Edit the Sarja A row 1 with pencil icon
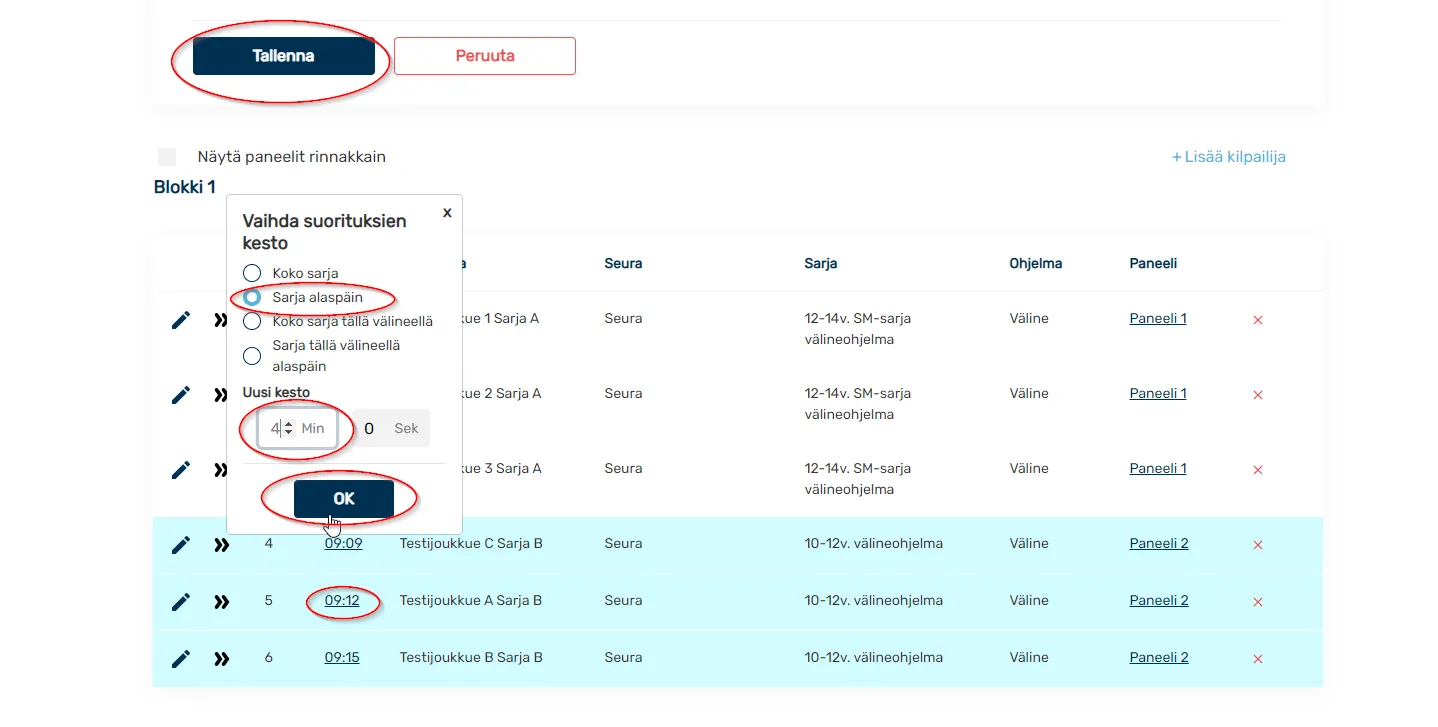The width and height of the screenshot is (1438, 727). pos(180,320)
